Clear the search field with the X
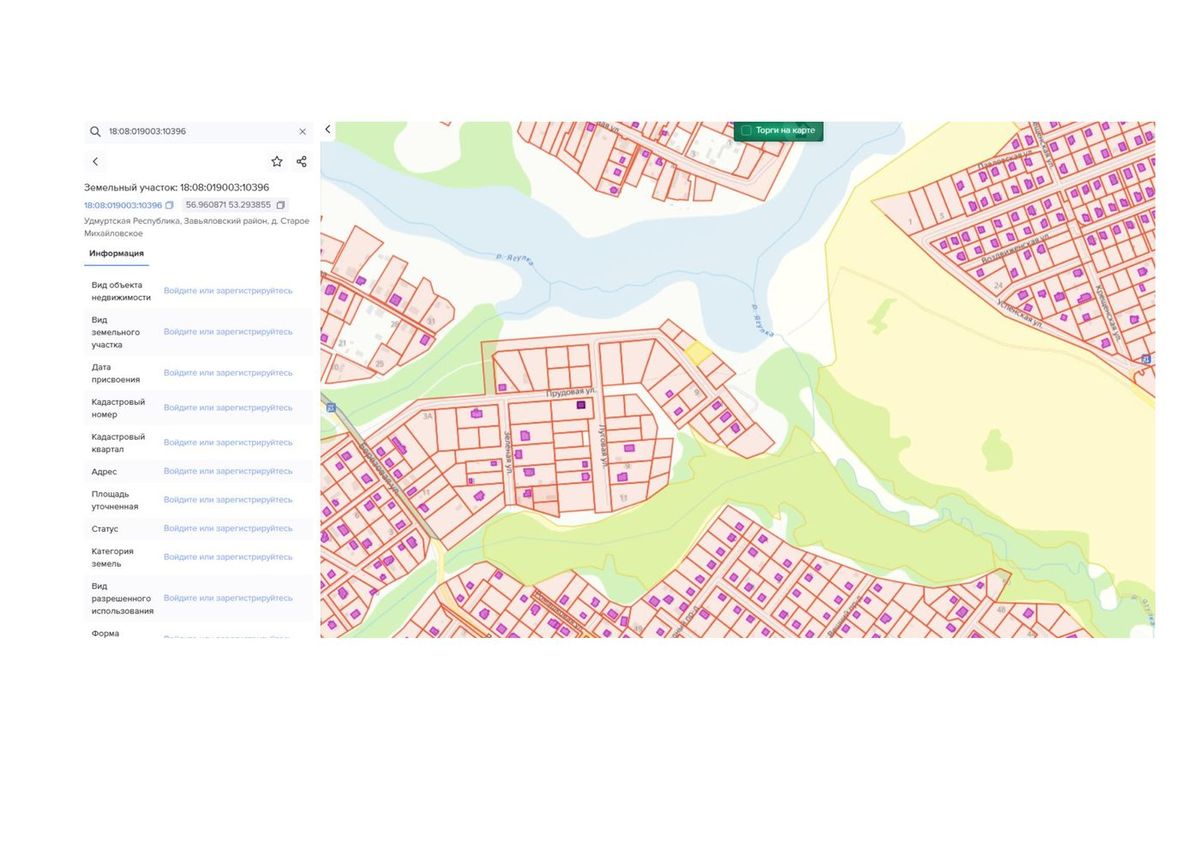Image resolution: width=1200 pixels, height=849 pixels. tap(303, 131)
